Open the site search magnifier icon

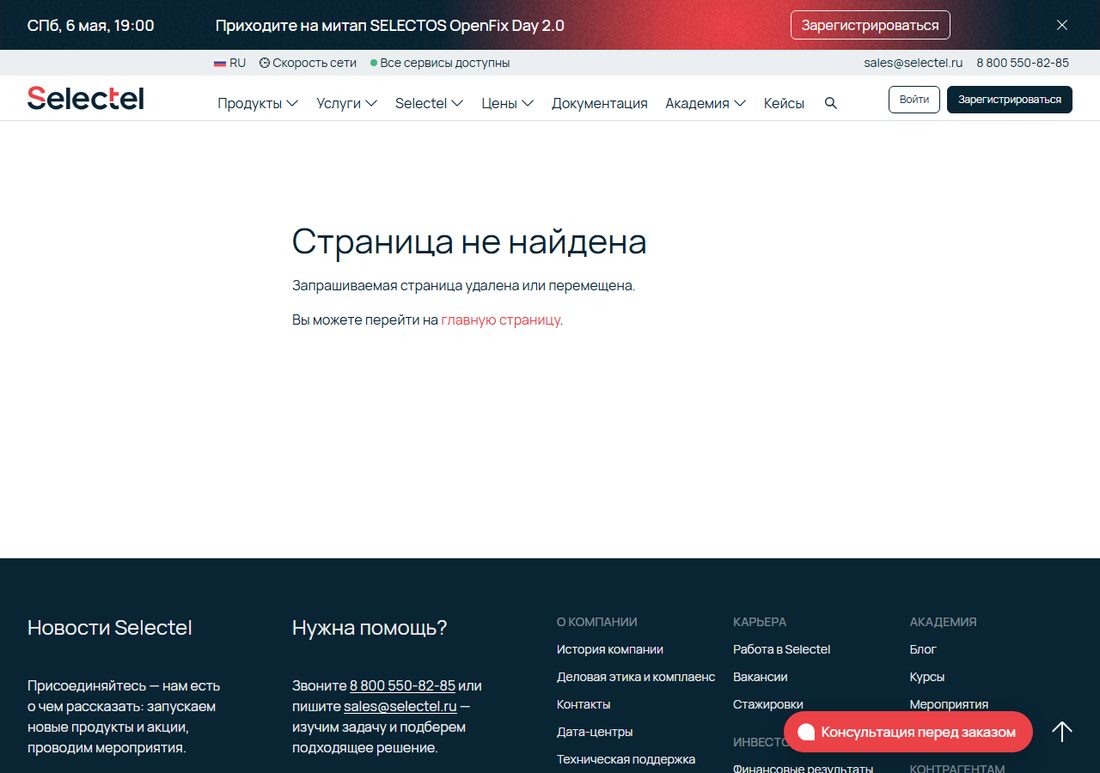tap(831, 103)
